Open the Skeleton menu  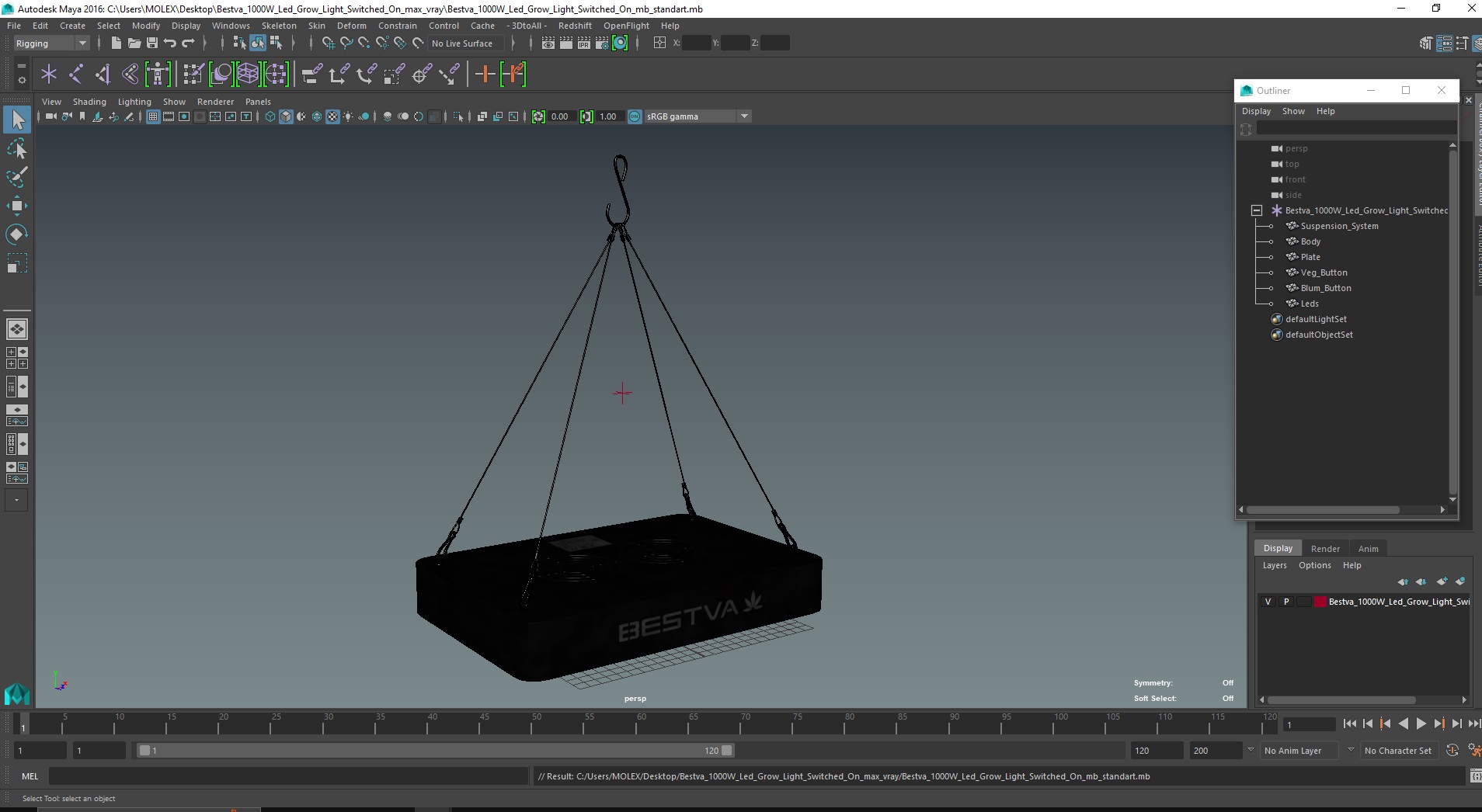pyautogui.click(x=279, y=26)
